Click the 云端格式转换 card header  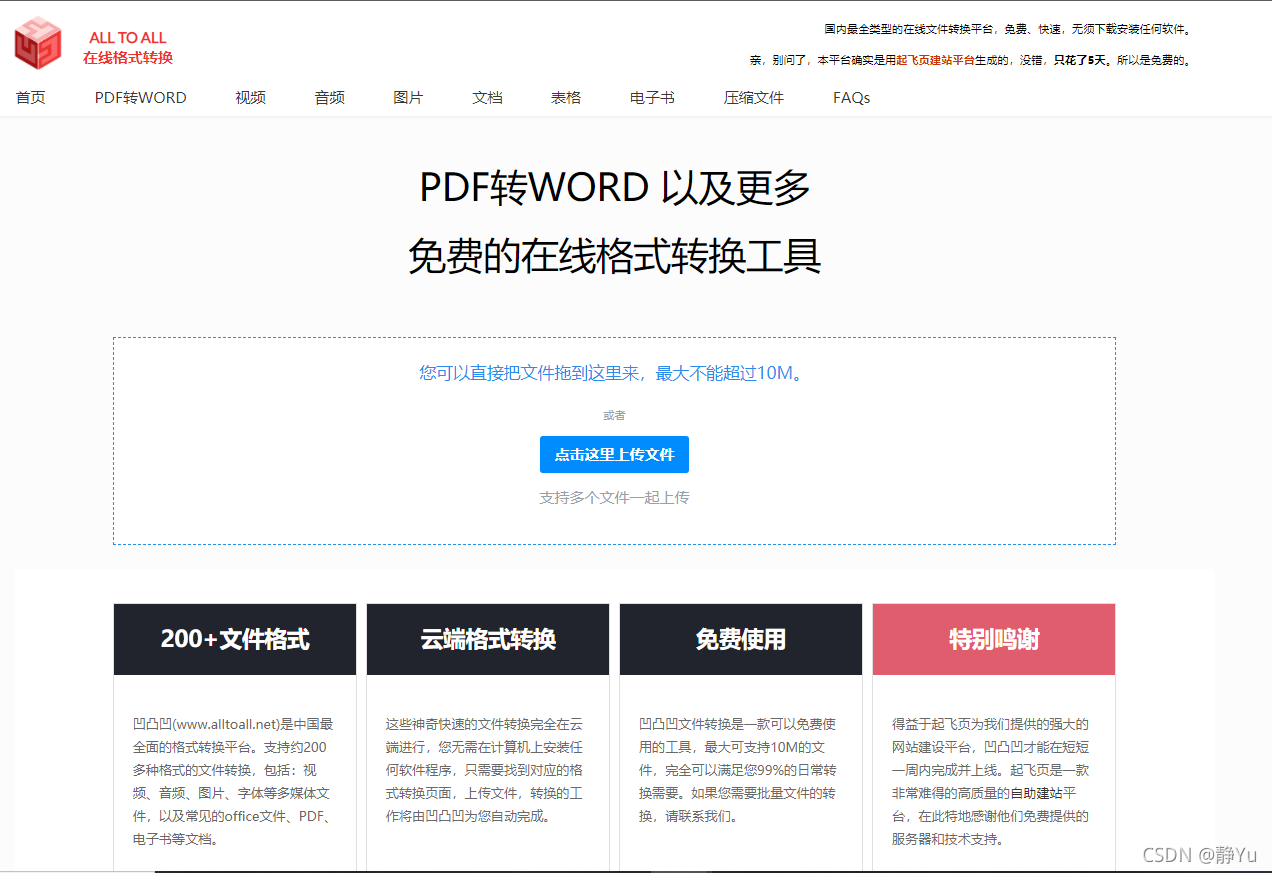(488, 639)
